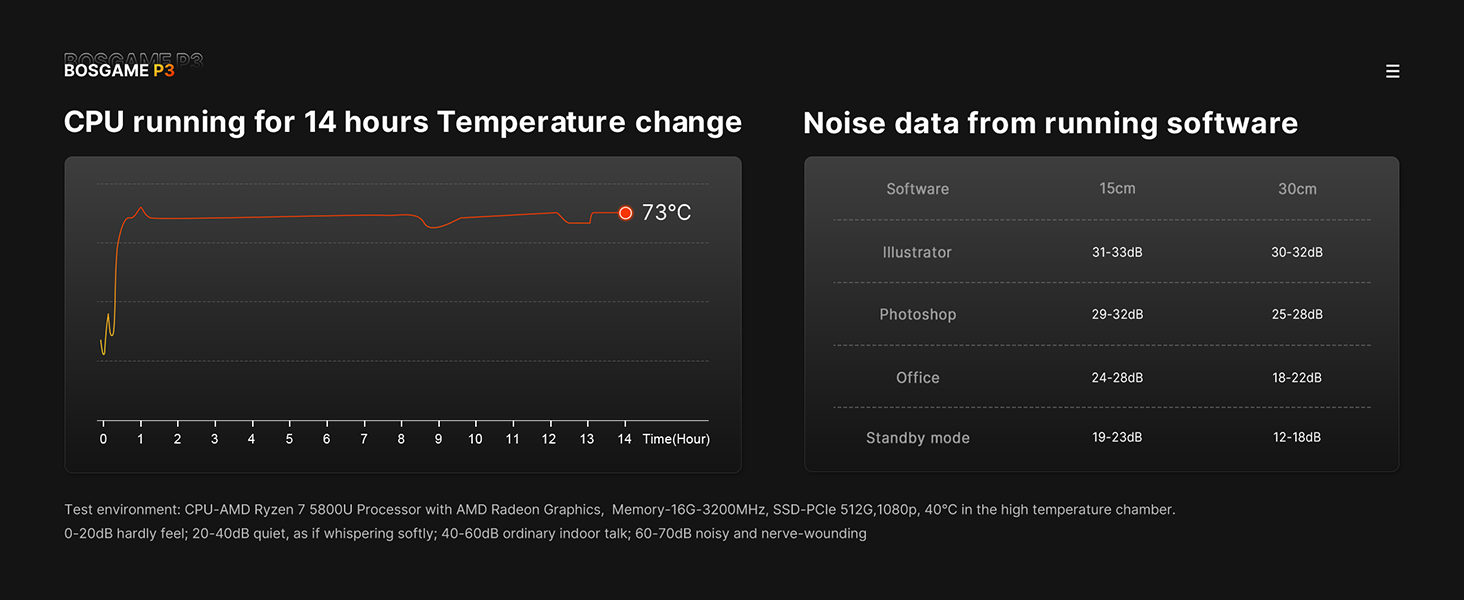Select the Illustrator row label
This screenshot has height=600, width=1464.
(917, 252)
